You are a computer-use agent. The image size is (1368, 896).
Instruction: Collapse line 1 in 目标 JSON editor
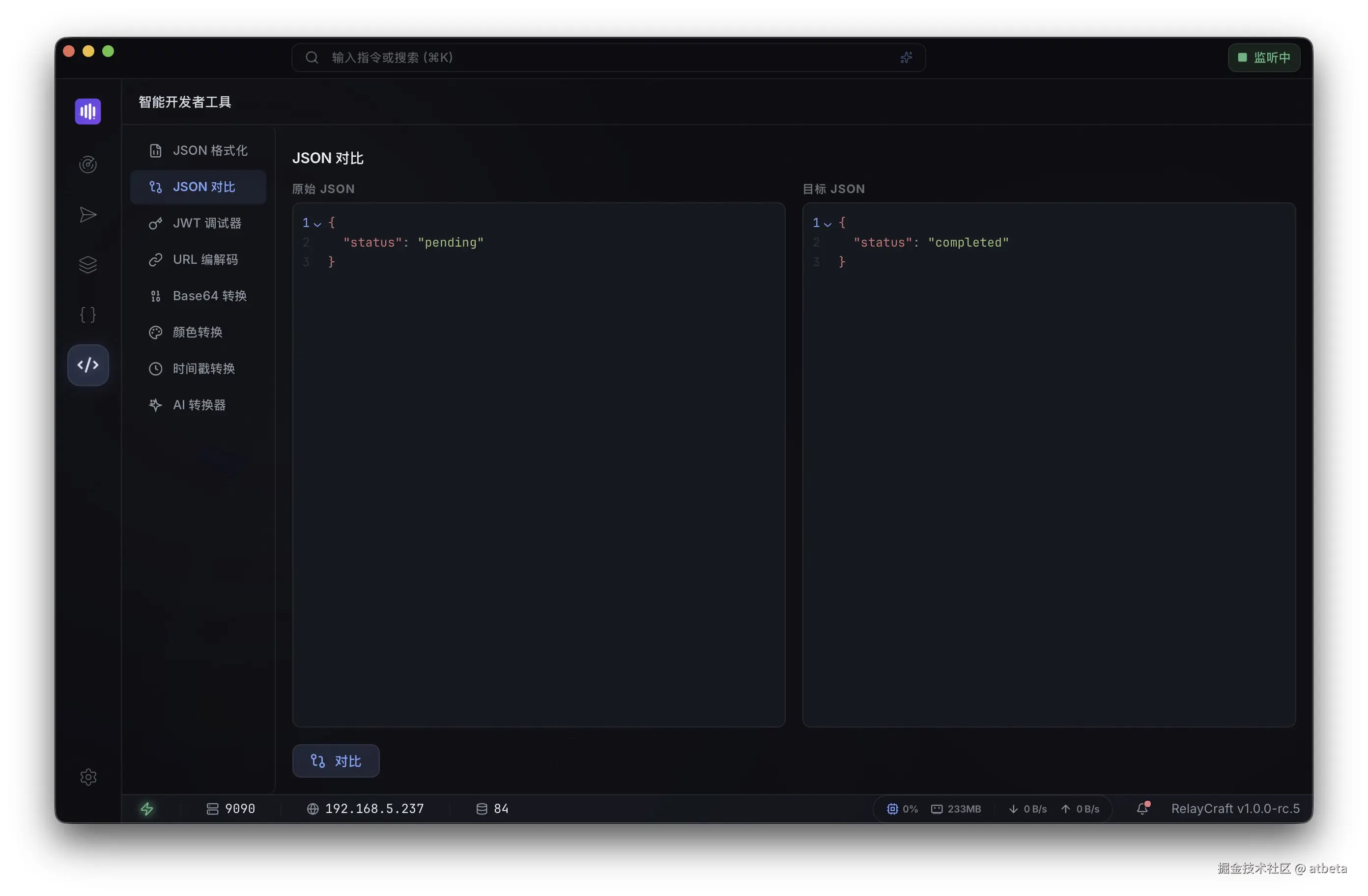[x=827, y=224]
